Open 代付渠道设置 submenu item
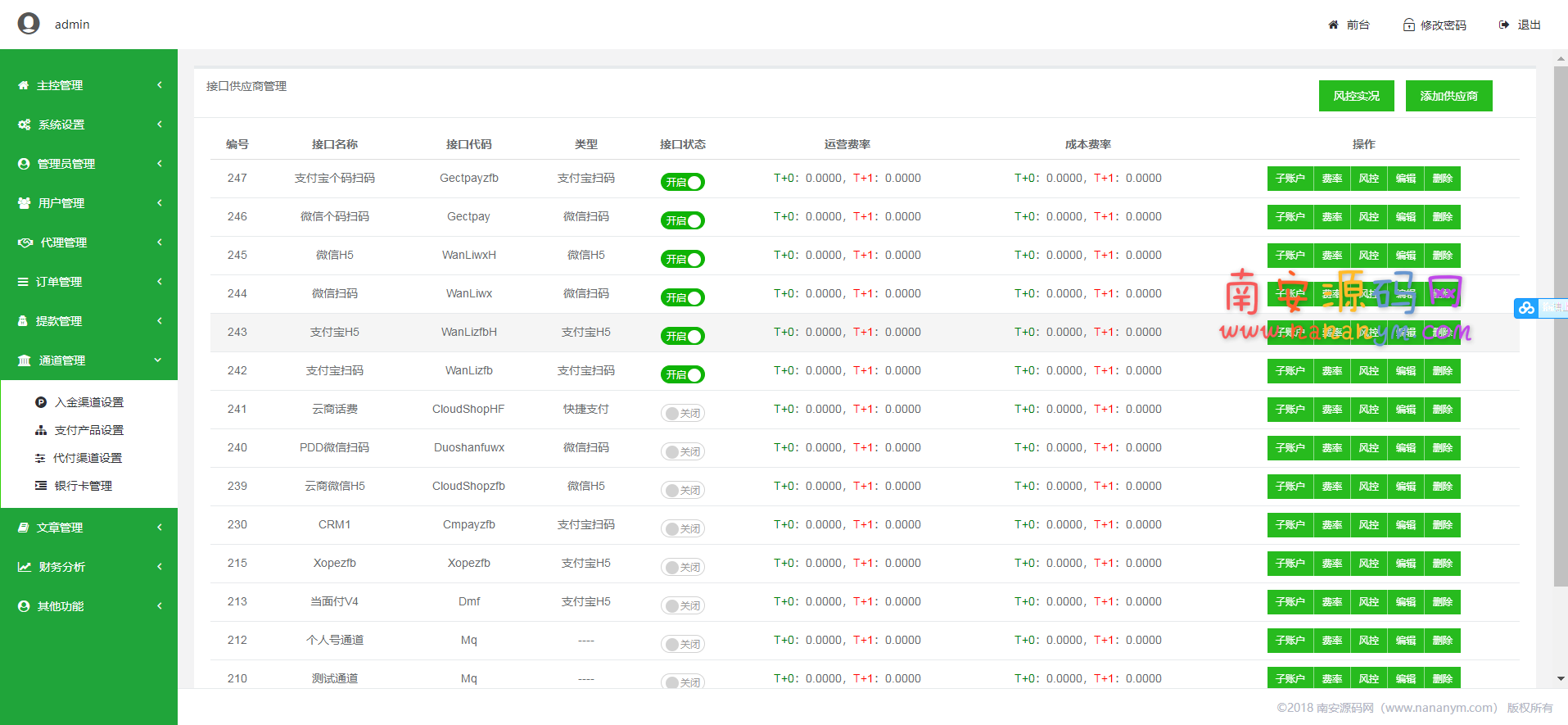Screen dimensions: 1568x725 click(88, 458)
